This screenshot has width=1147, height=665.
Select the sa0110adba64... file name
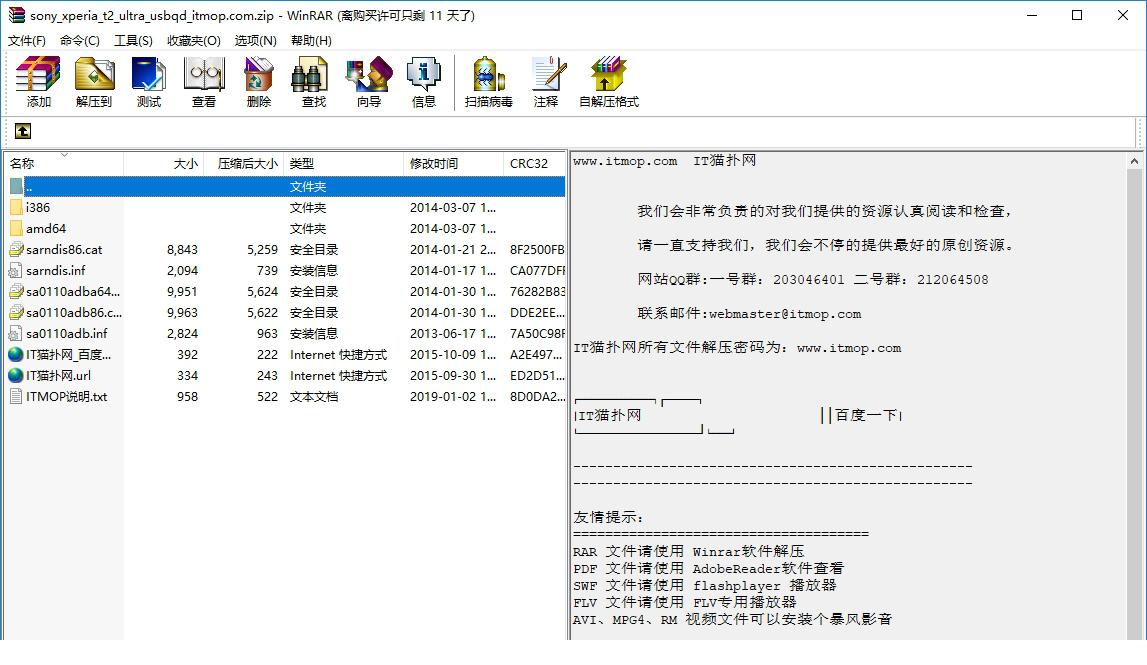pyautogui.click(x=73, y=292)
